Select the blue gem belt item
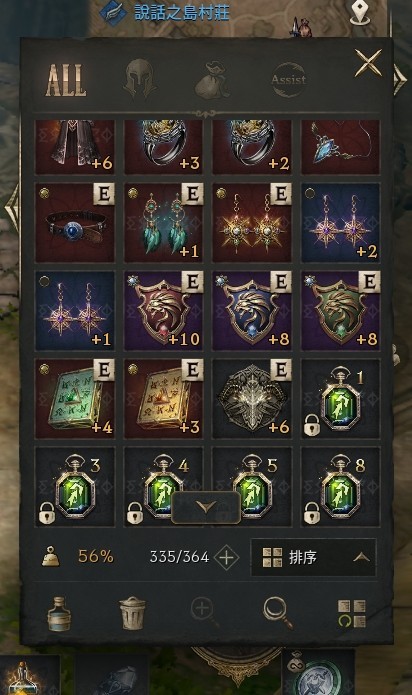Image resolution: width=412 pixels, height=695 pixels. click(x=75, y=223)
